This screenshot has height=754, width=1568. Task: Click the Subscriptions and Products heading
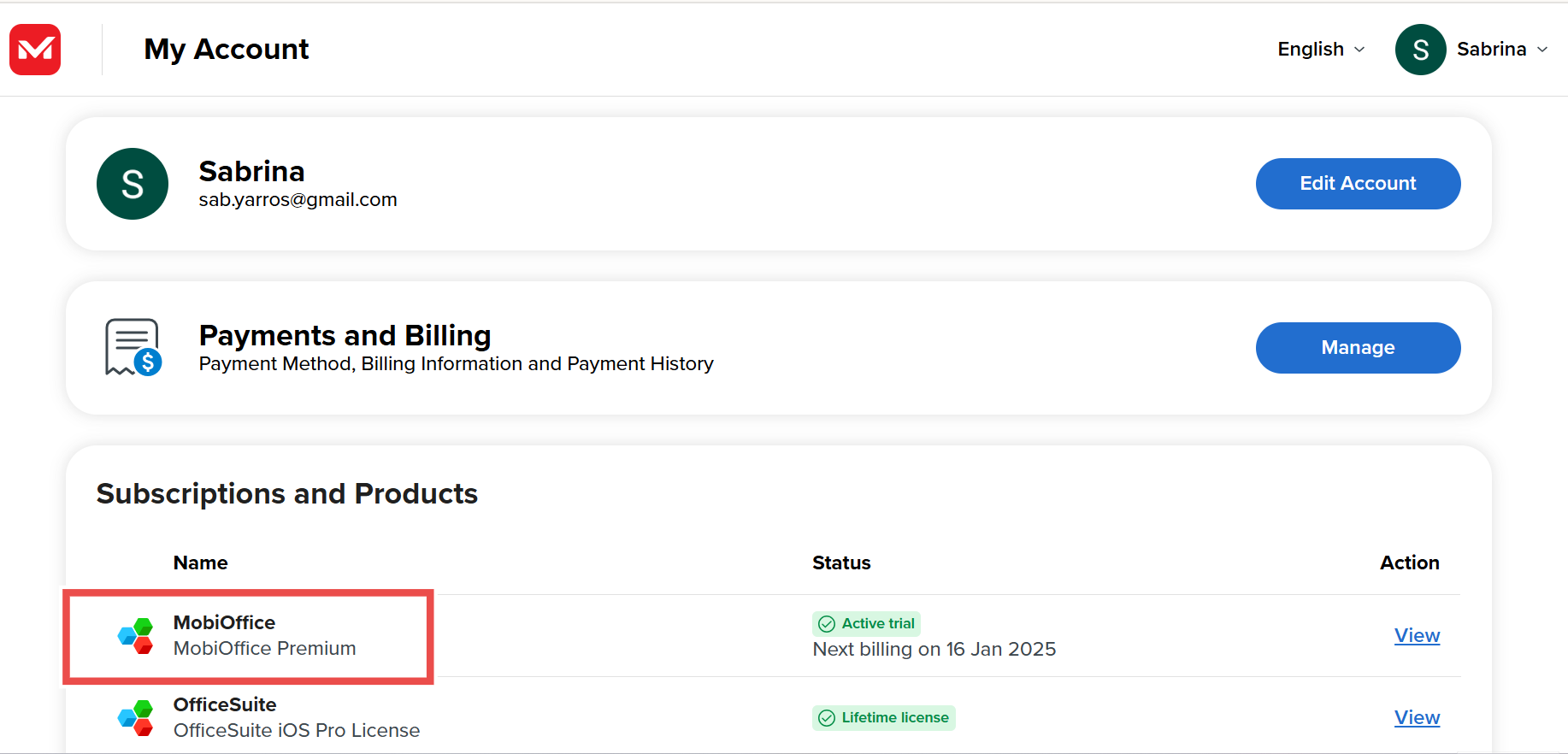tap(286, 494)
